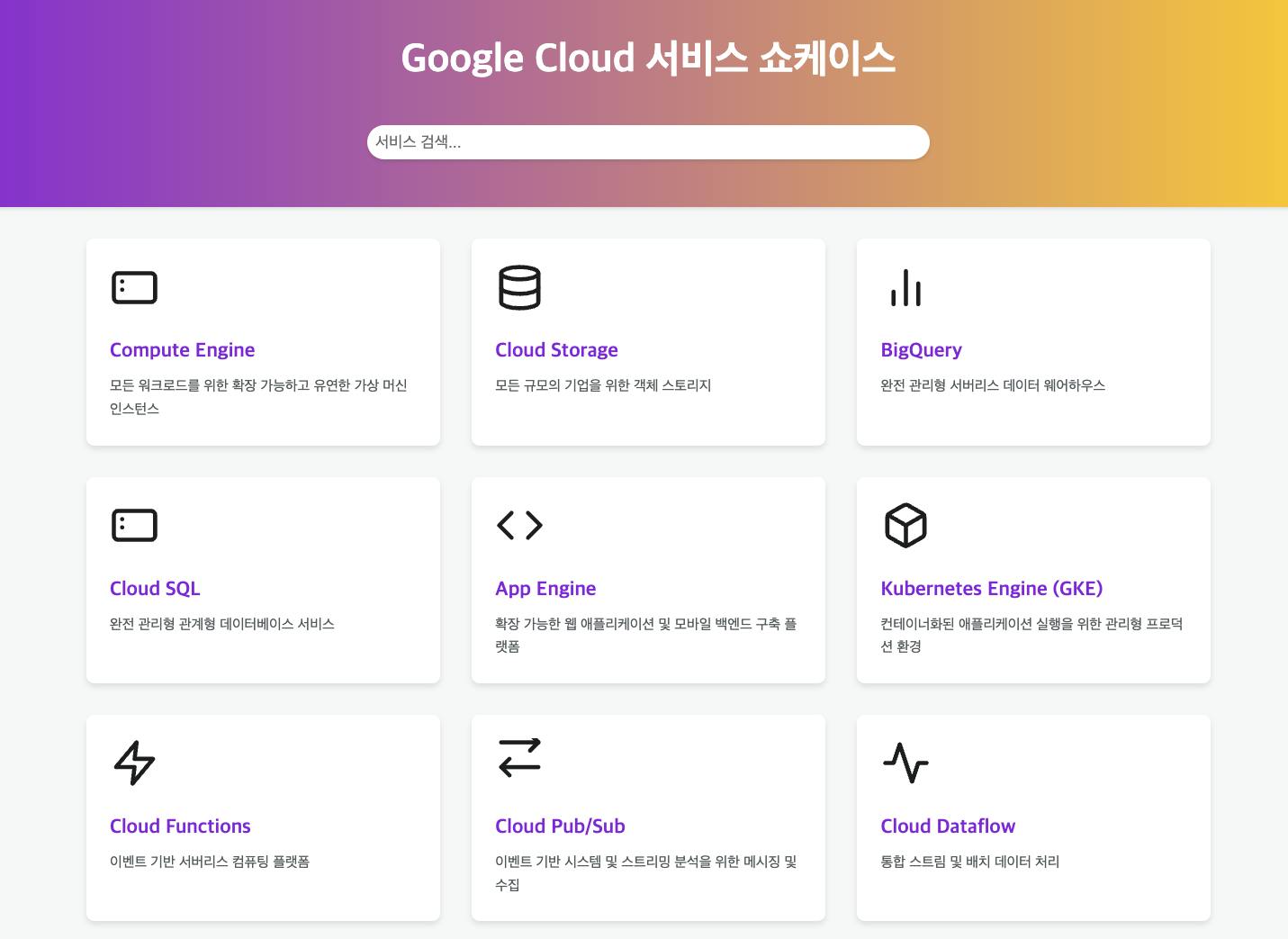Viewport: 1288px width, 939px height.
Task: Click the Pub/Sub description about 메시징 및 수집
Action: click(x=645, y=873)
